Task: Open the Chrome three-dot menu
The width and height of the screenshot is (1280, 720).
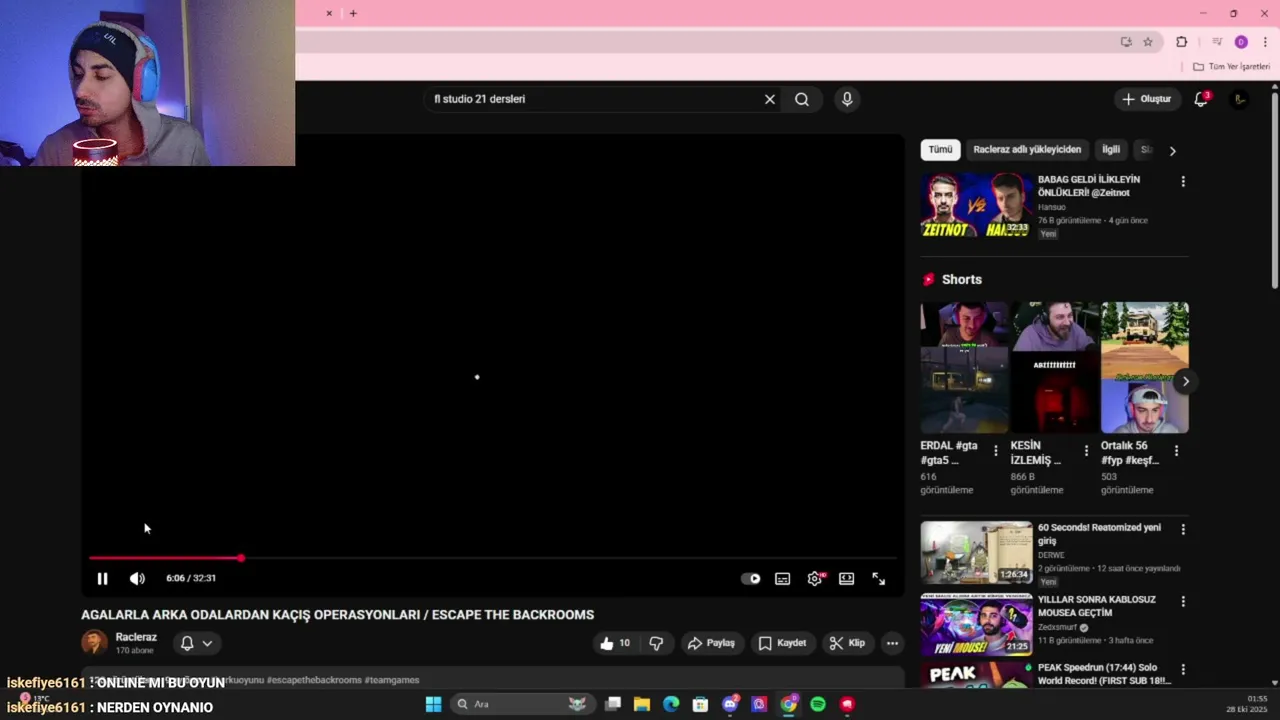Action: click(x=1265, y=42)
